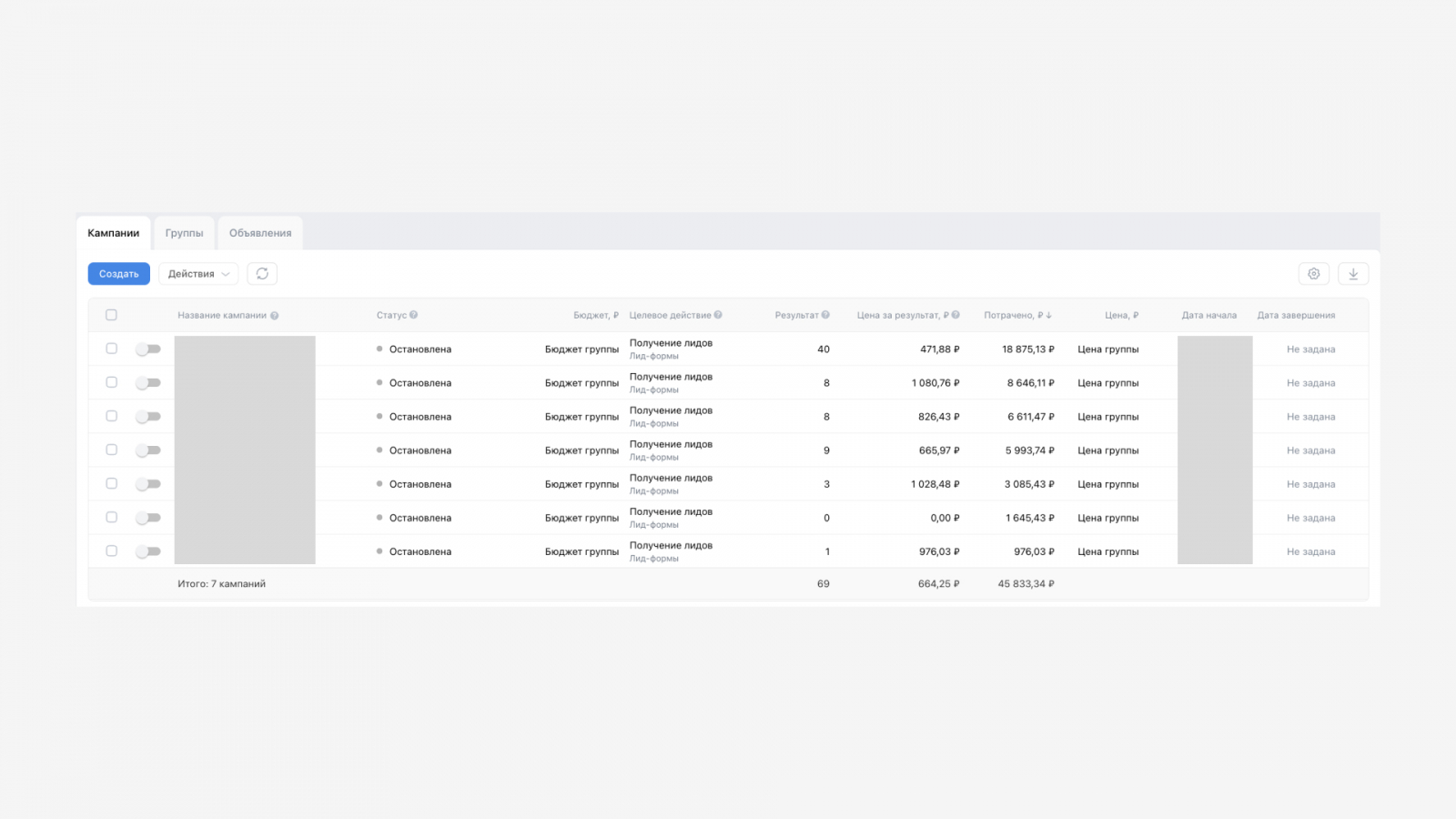Check the select-all checkbox in header
The width and height of the screenshot is (1456, 819).
(x=111, y=315)
